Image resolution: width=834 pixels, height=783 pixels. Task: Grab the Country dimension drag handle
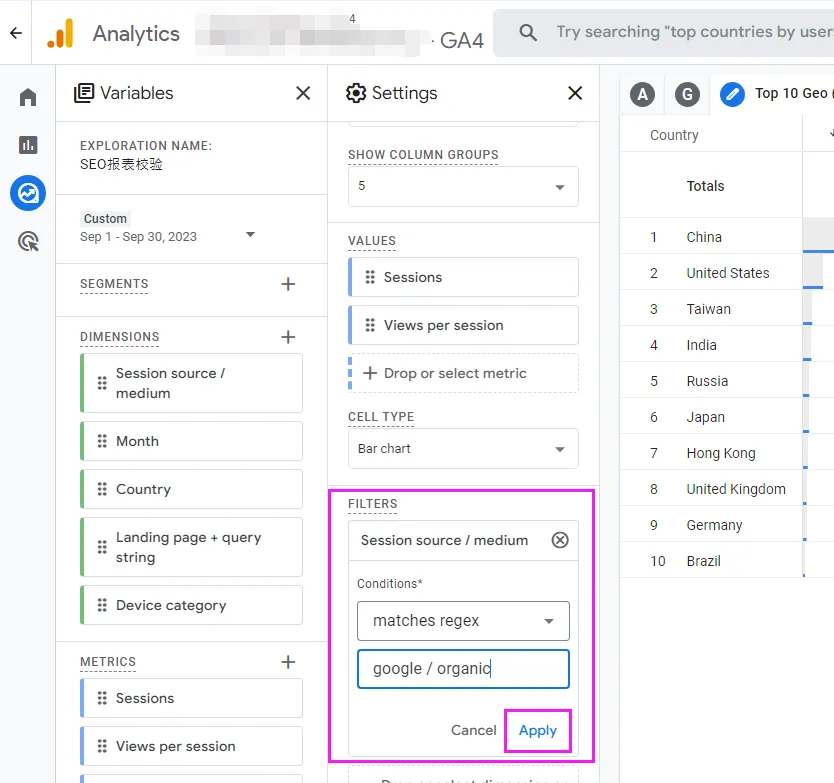pyautogui.click(x=102, y=489)
